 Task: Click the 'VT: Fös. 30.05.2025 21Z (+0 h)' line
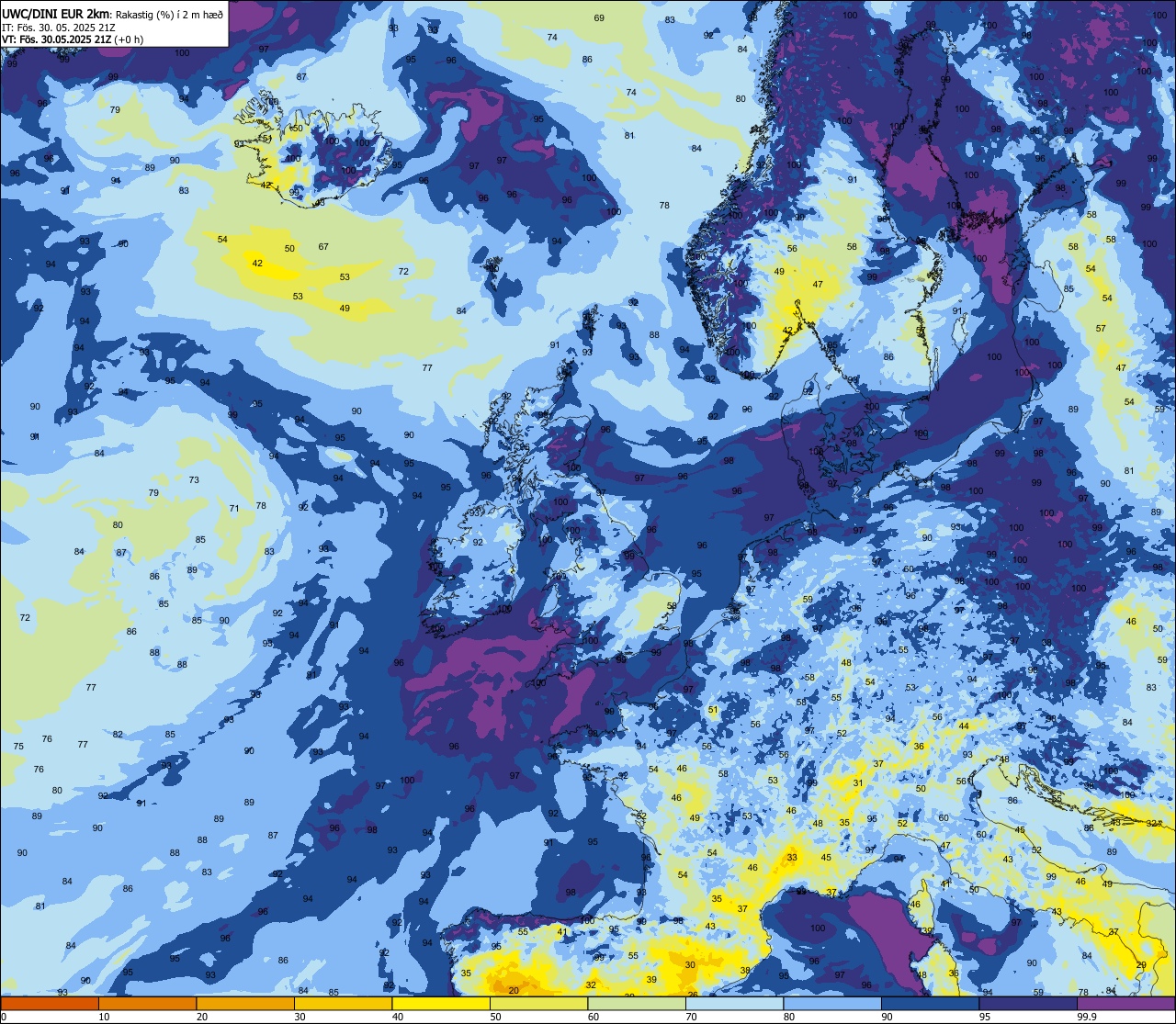(x=72, y=39)
